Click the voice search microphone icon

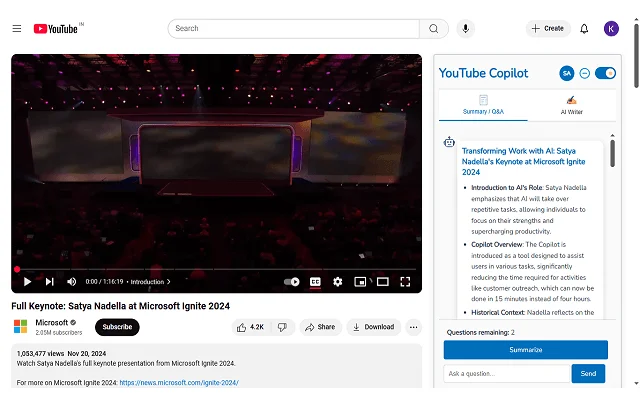tap(465, 28)
